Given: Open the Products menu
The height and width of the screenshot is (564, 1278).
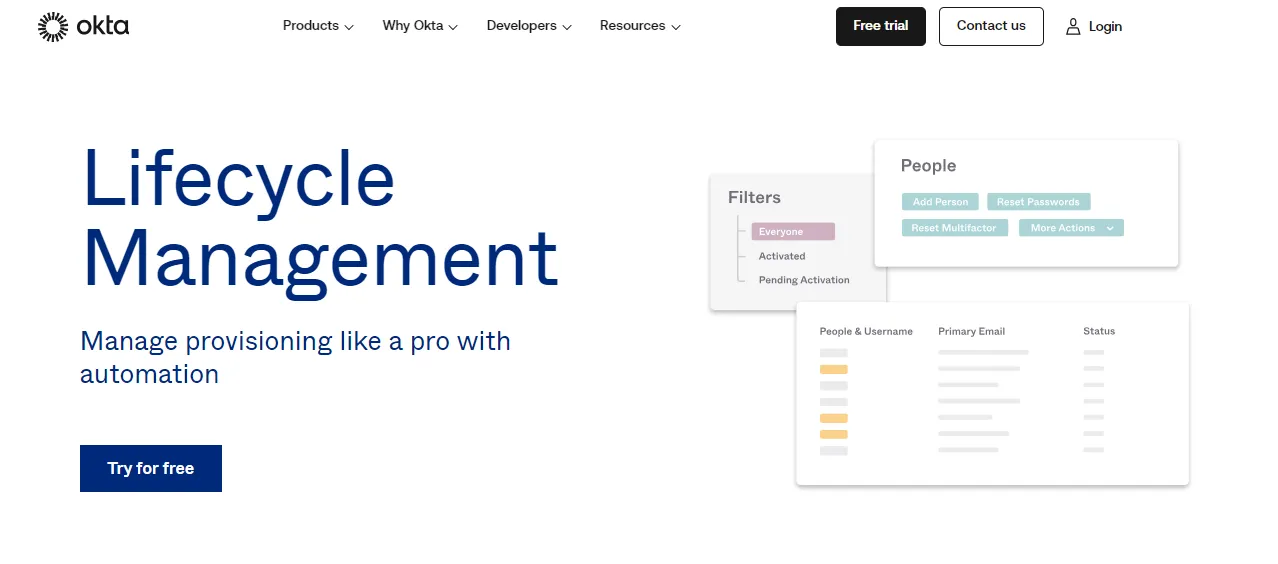Looking at the screenshot, I should pos(318,26).
